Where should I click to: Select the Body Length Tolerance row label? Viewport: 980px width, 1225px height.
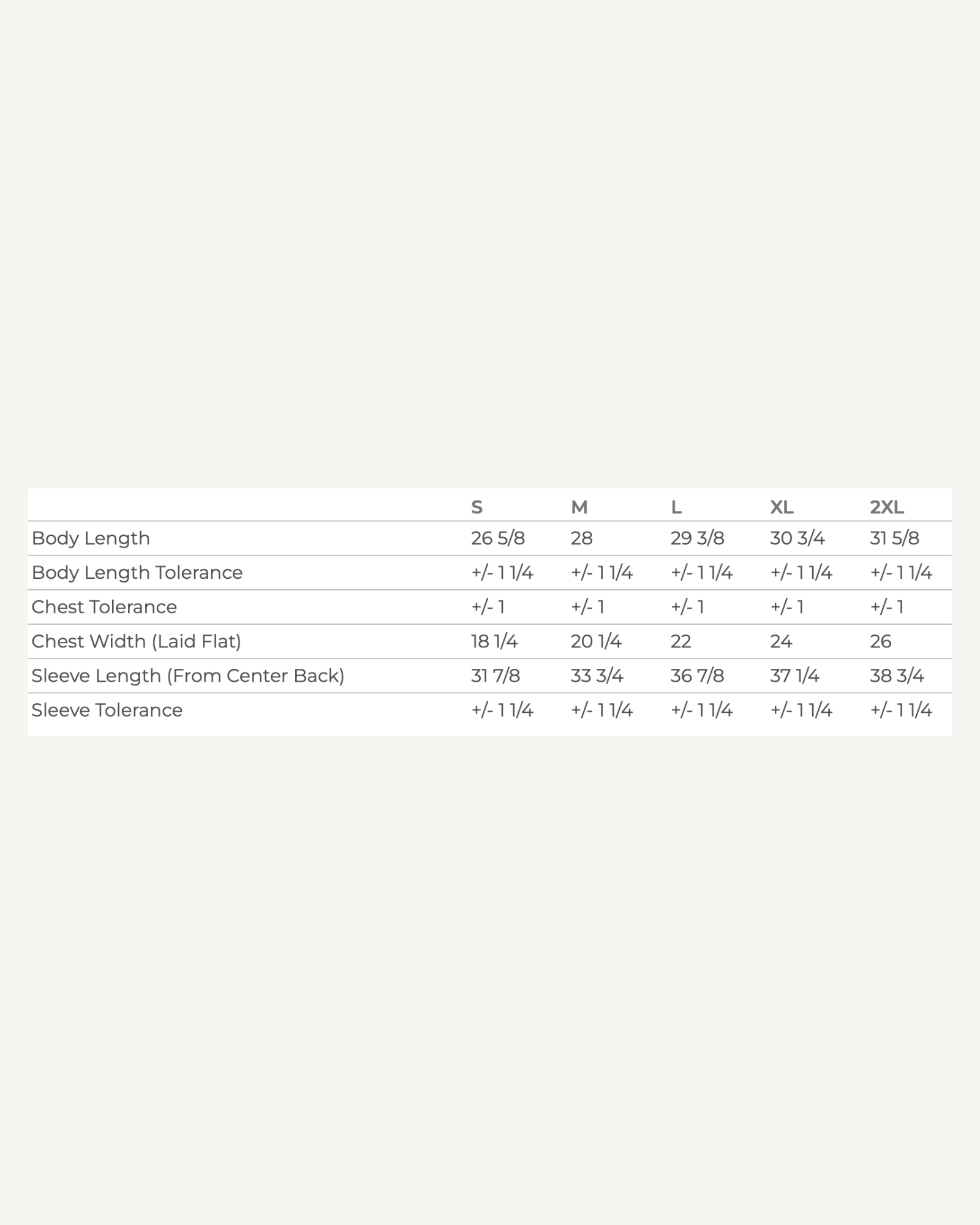coord(137,573)
